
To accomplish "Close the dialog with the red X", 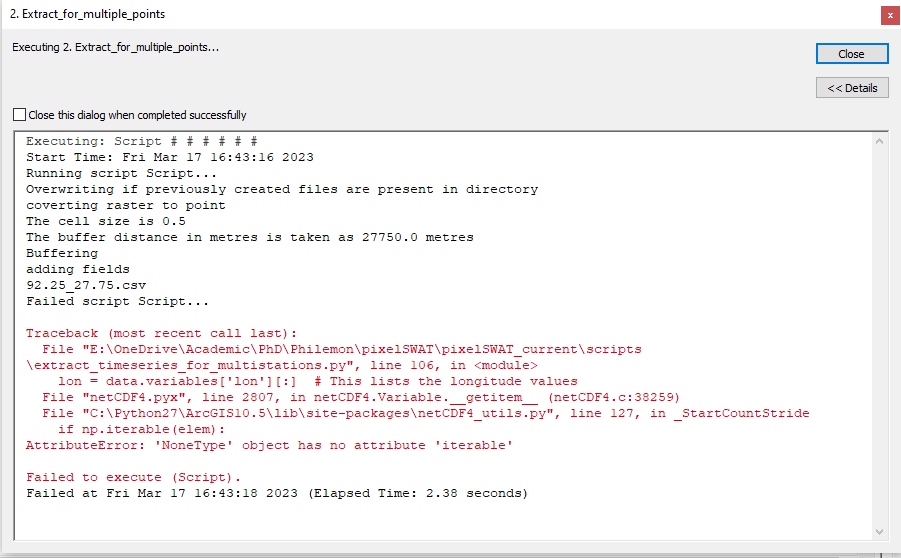I will pos(889,15).
